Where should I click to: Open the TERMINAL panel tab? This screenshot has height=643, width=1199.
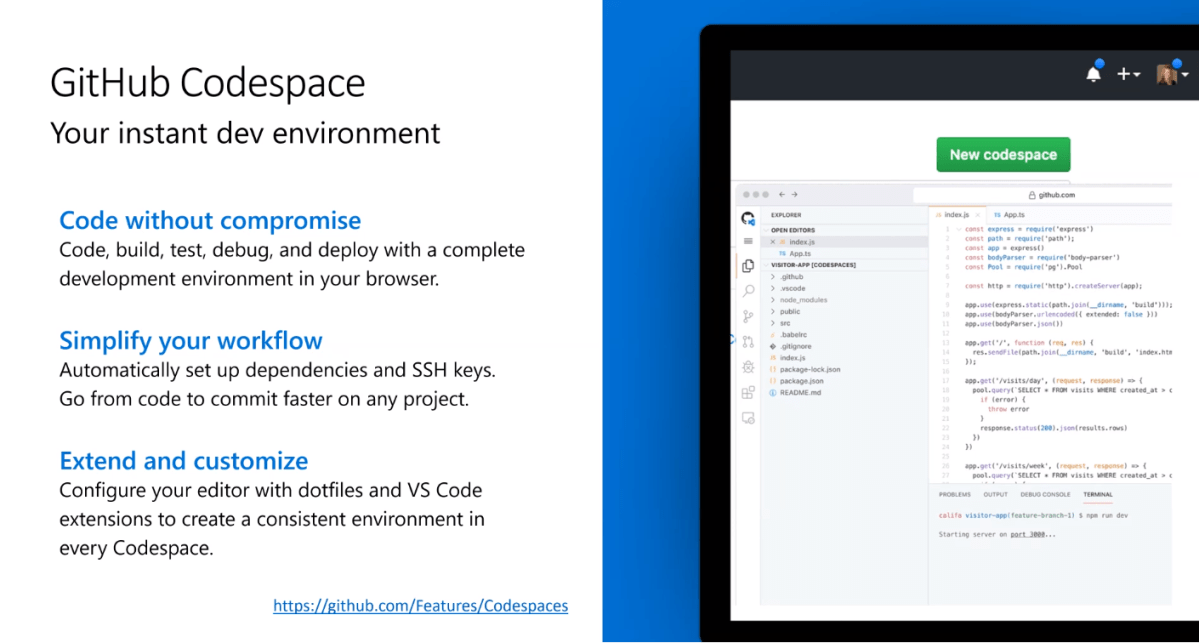click(1097, 493)
